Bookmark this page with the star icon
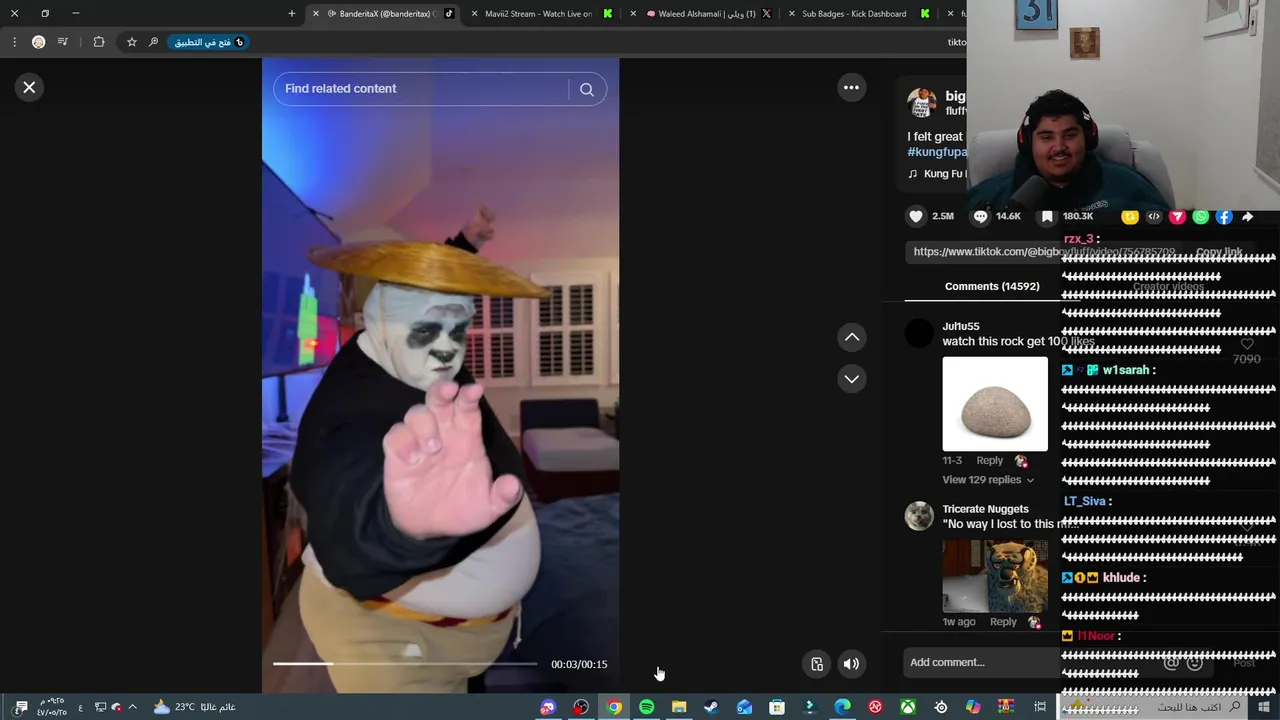1280x720 pixels. click(x=131, y=42)
